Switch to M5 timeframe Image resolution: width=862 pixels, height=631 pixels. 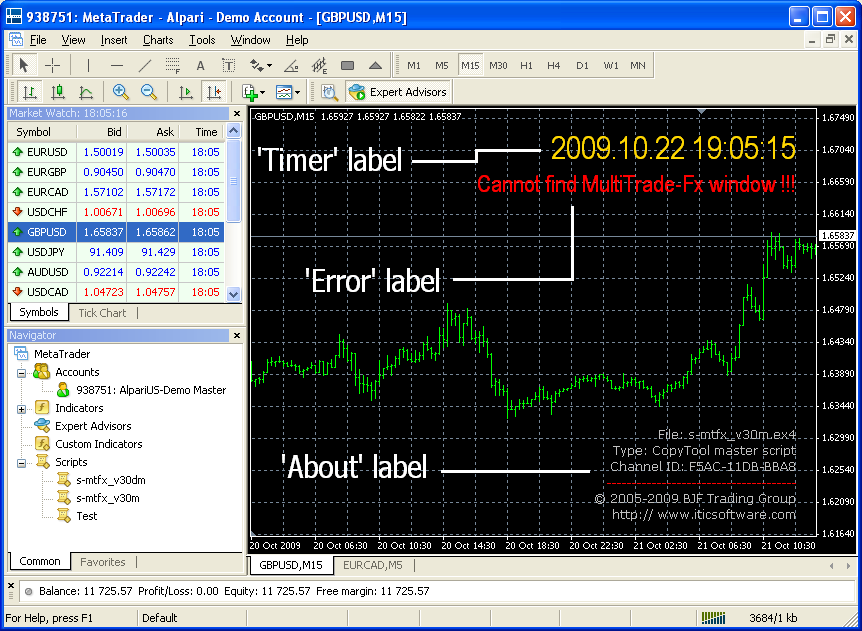coord(442,65)
